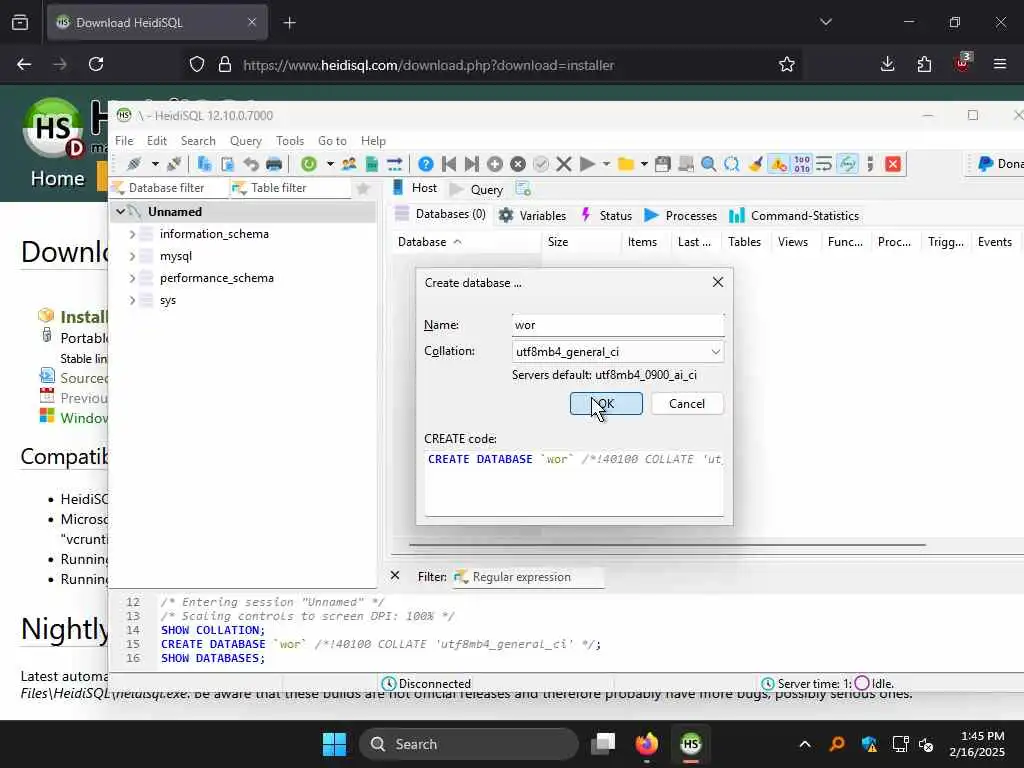The width and height of the screenshot is (1024, 768).
Task: Toggle the warning stop-on-errors icon
Action: tap(779, 164)
